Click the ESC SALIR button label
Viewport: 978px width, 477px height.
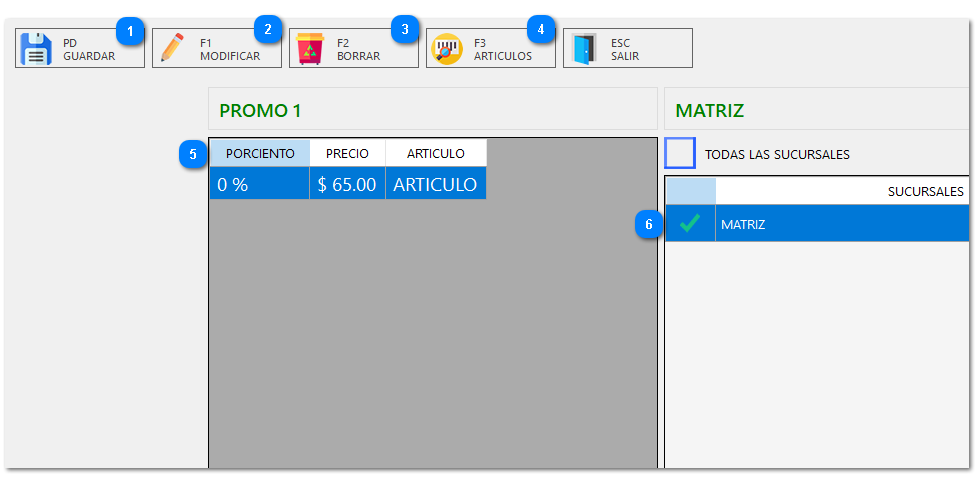625,50
